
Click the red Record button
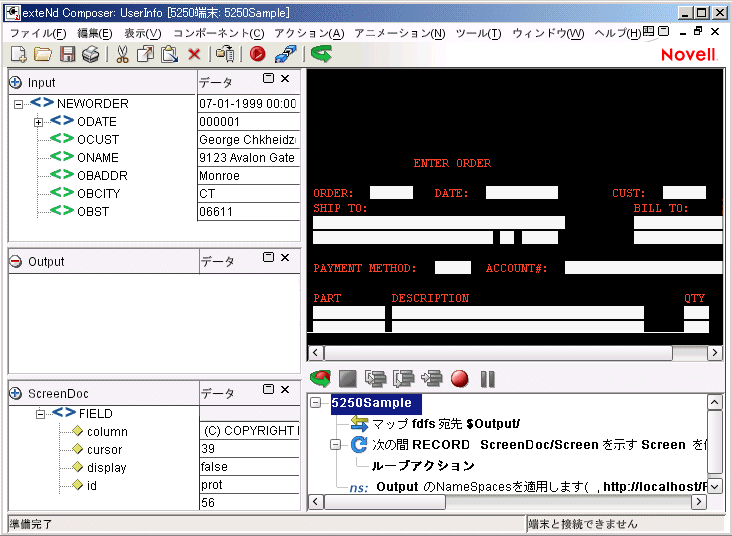pyautogui.click(x=460, y=379)
